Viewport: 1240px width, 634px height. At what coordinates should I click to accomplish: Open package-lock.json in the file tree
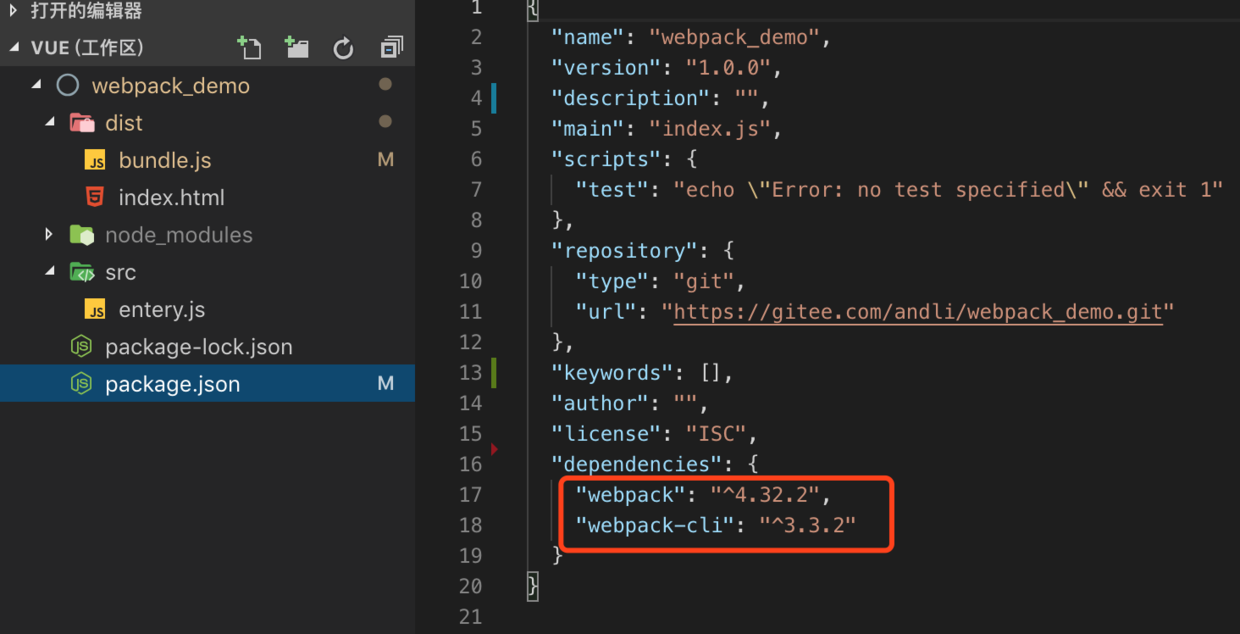point(199,347)
